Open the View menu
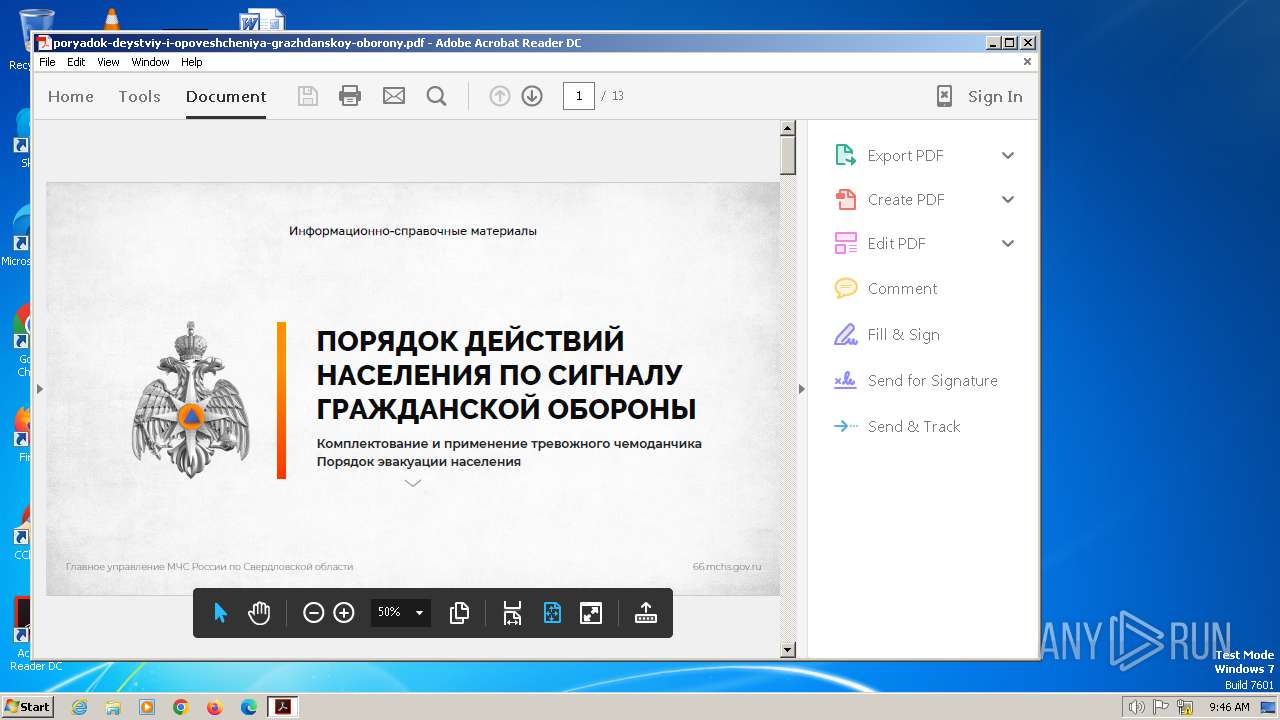 tap(108, 62)
